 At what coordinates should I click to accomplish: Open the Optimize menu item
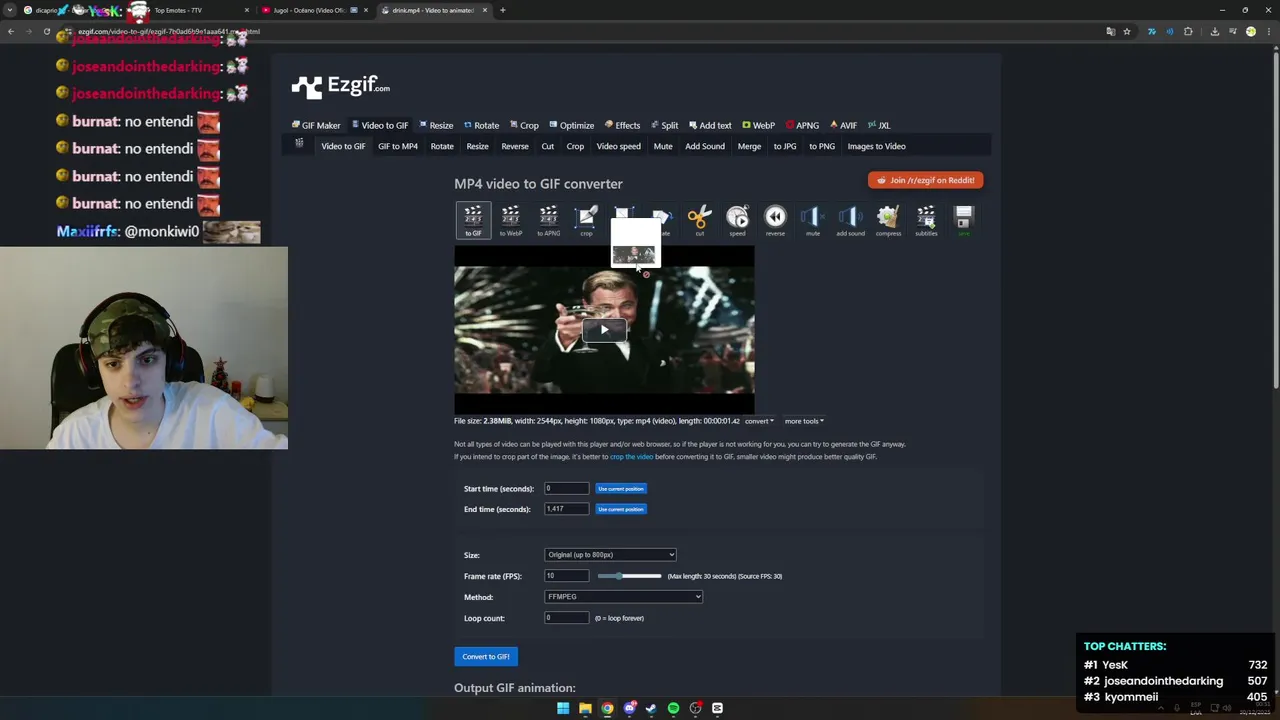571,125
